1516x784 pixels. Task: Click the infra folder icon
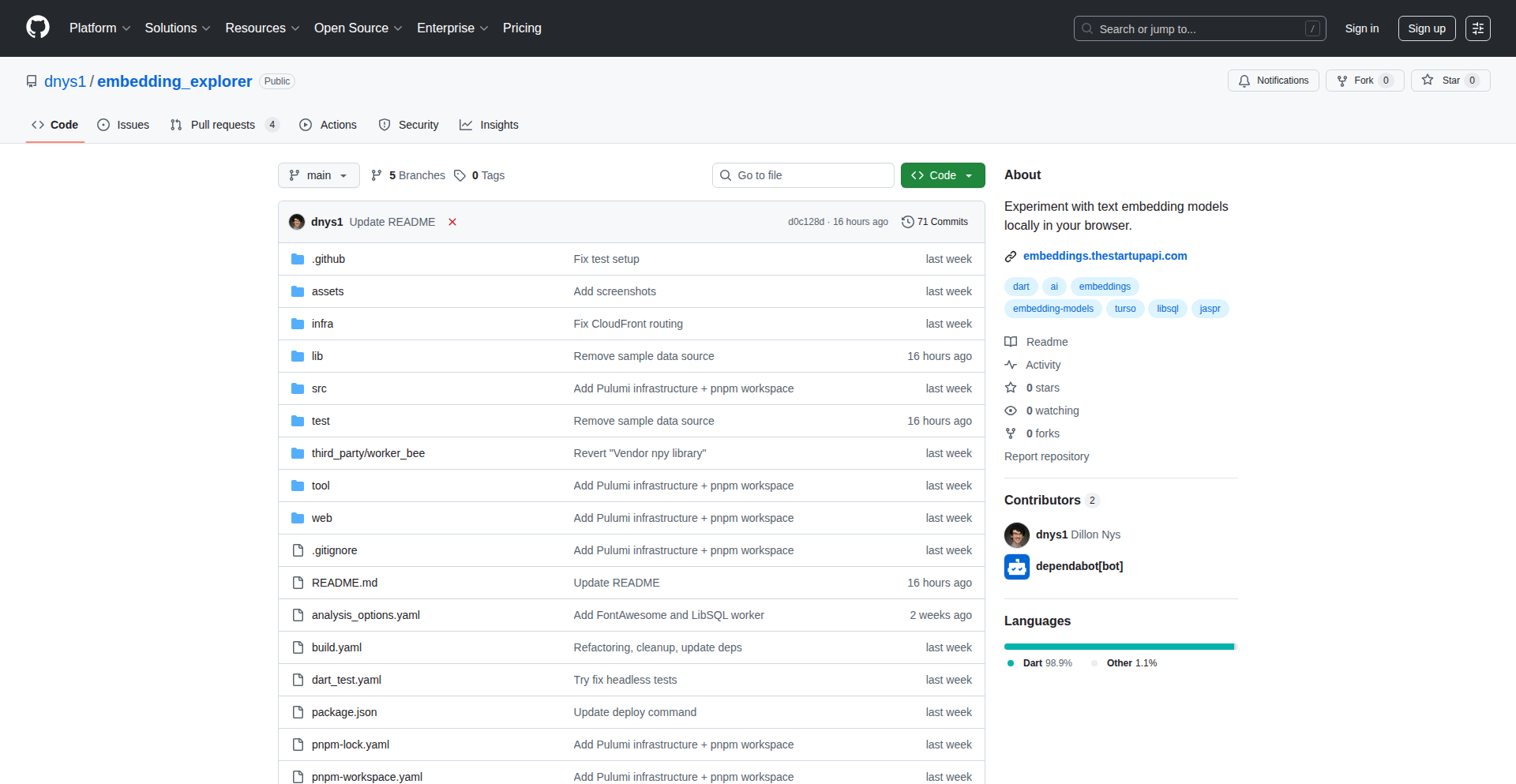pos(298,324)
